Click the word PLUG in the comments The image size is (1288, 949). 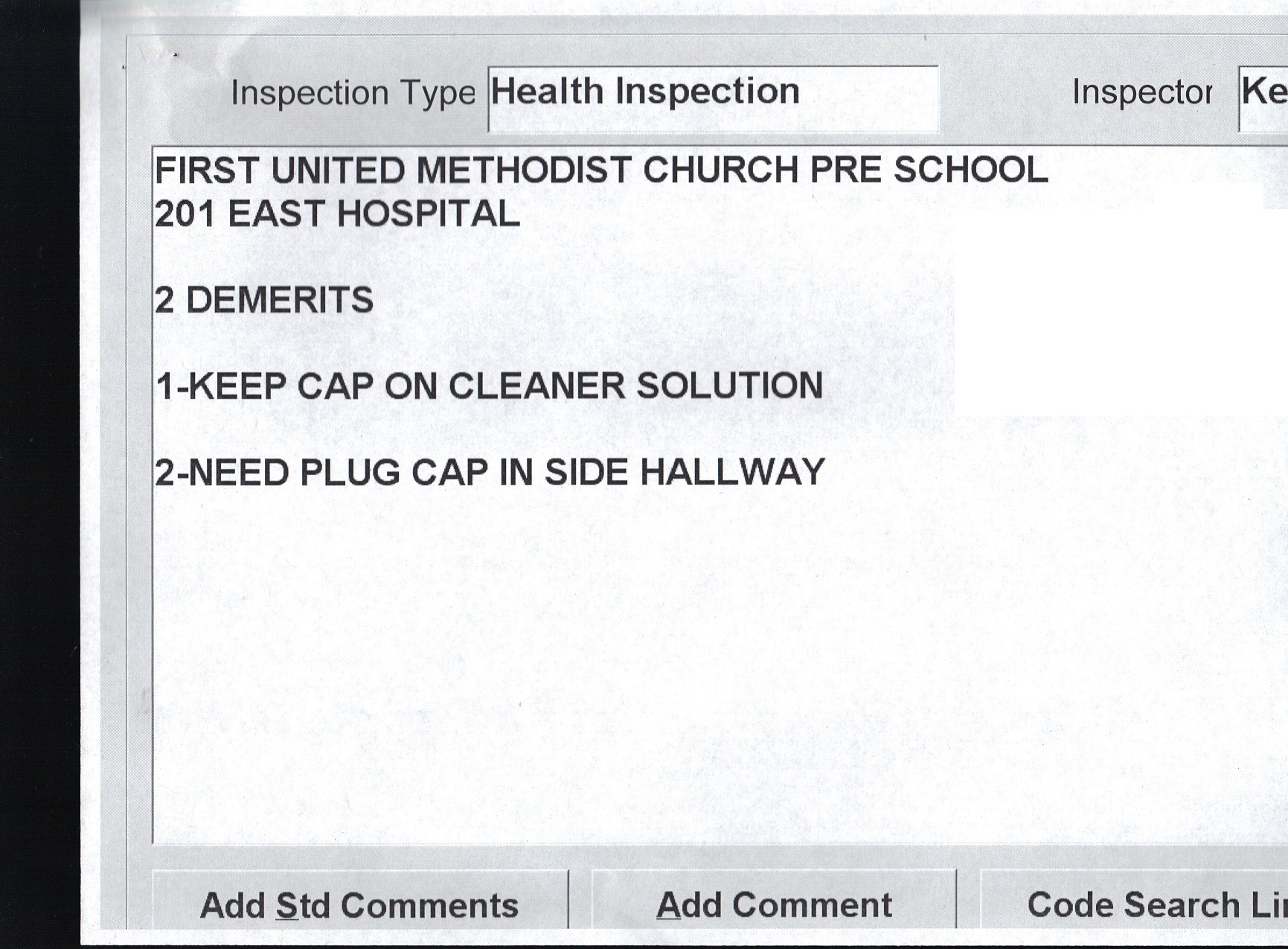[350, 473]
